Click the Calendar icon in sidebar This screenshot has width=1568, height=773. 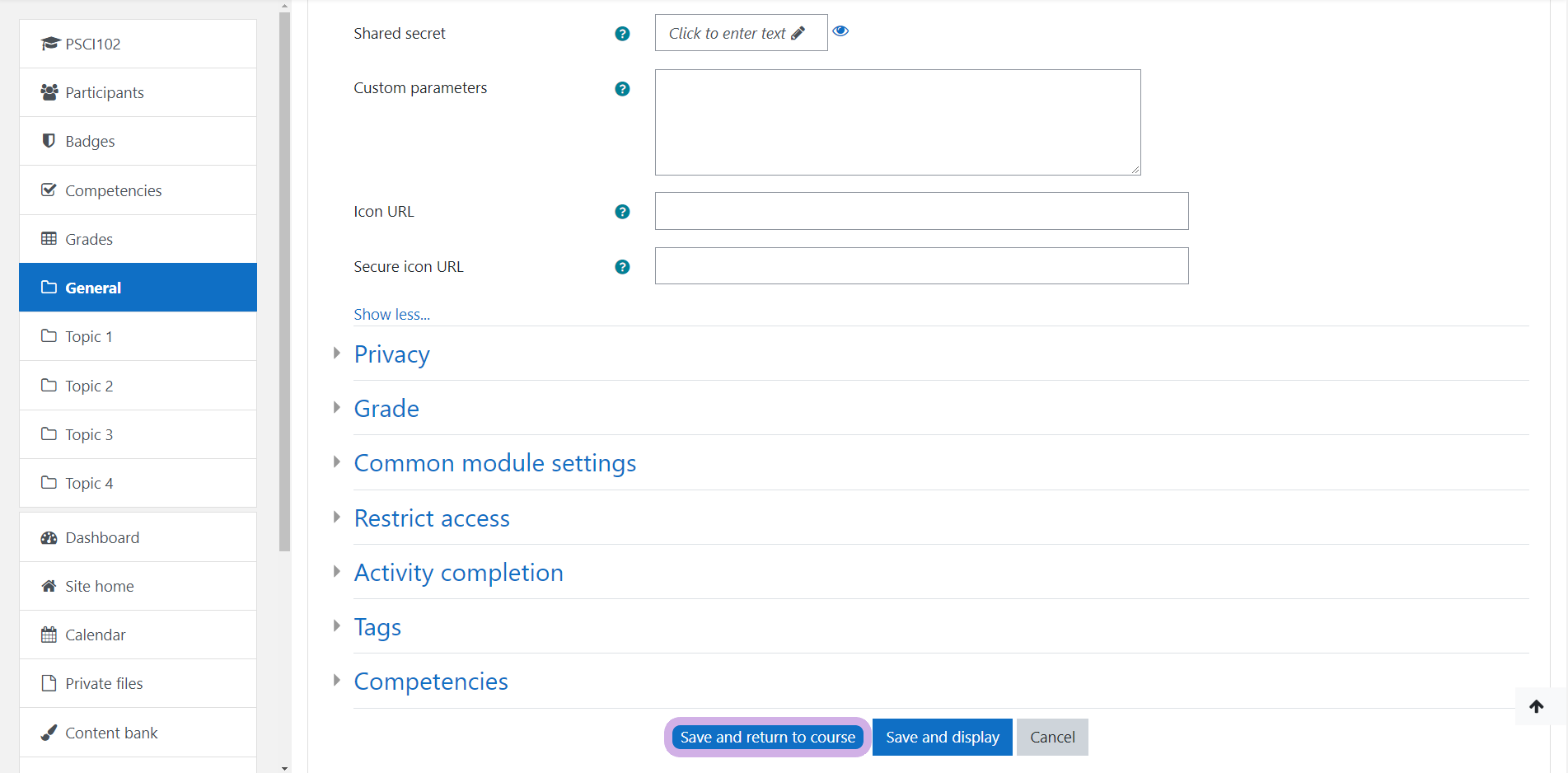point(49,635)
